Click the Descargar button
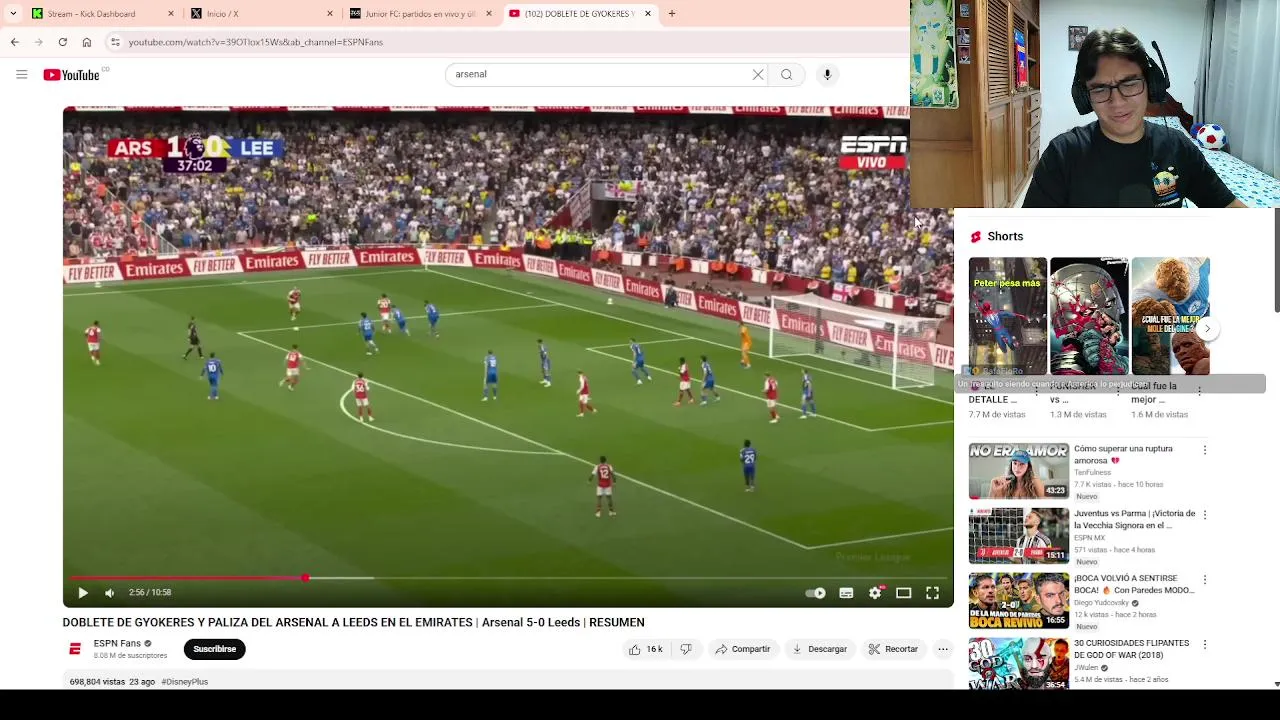The width and height of the screenshot is (1280, 720). (820, 649)
